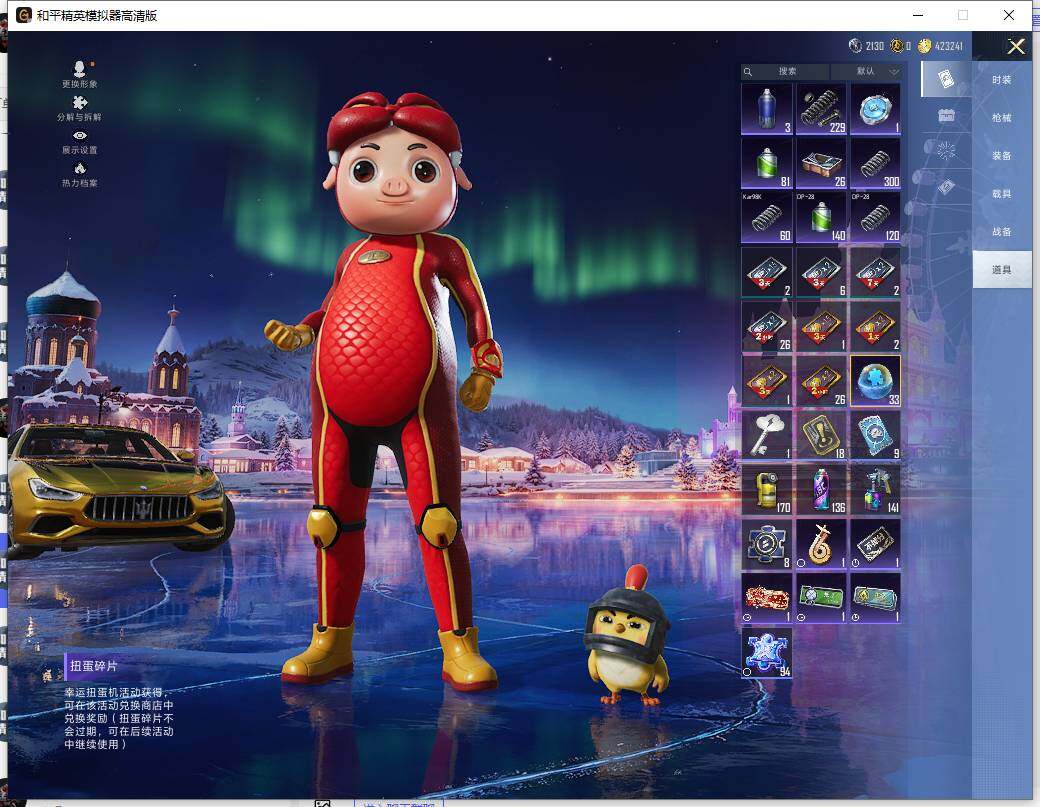
Task: Click the emulator app icon in title bar
Action: pos(24,15)
